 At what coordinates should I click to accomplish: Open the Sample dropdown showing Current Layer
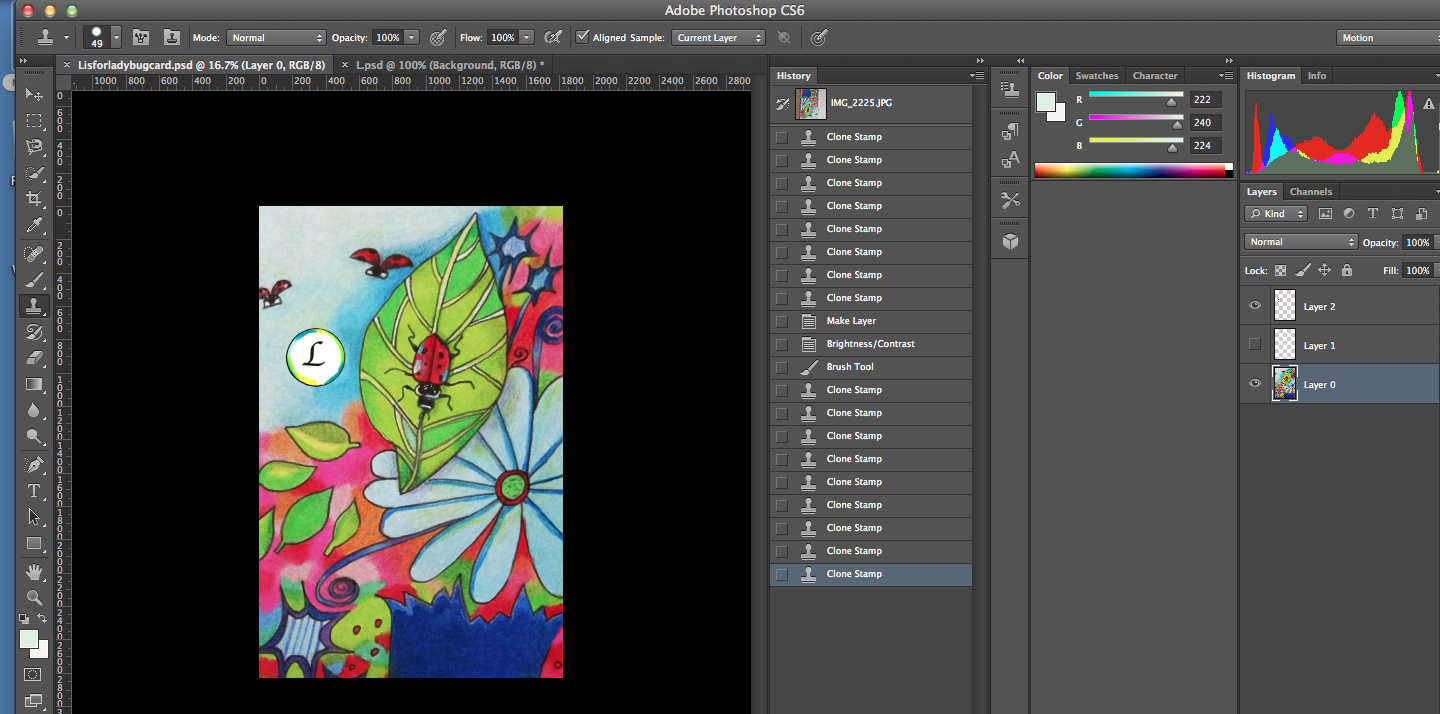718,38
